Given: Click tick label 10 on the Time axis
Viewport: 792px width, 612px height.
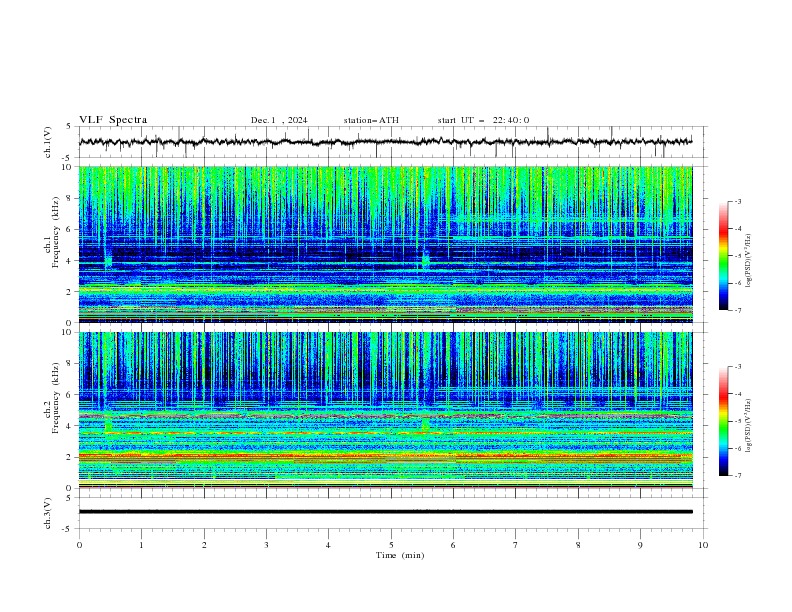Looking at the screenshot, I should click(x=703, y=545).
